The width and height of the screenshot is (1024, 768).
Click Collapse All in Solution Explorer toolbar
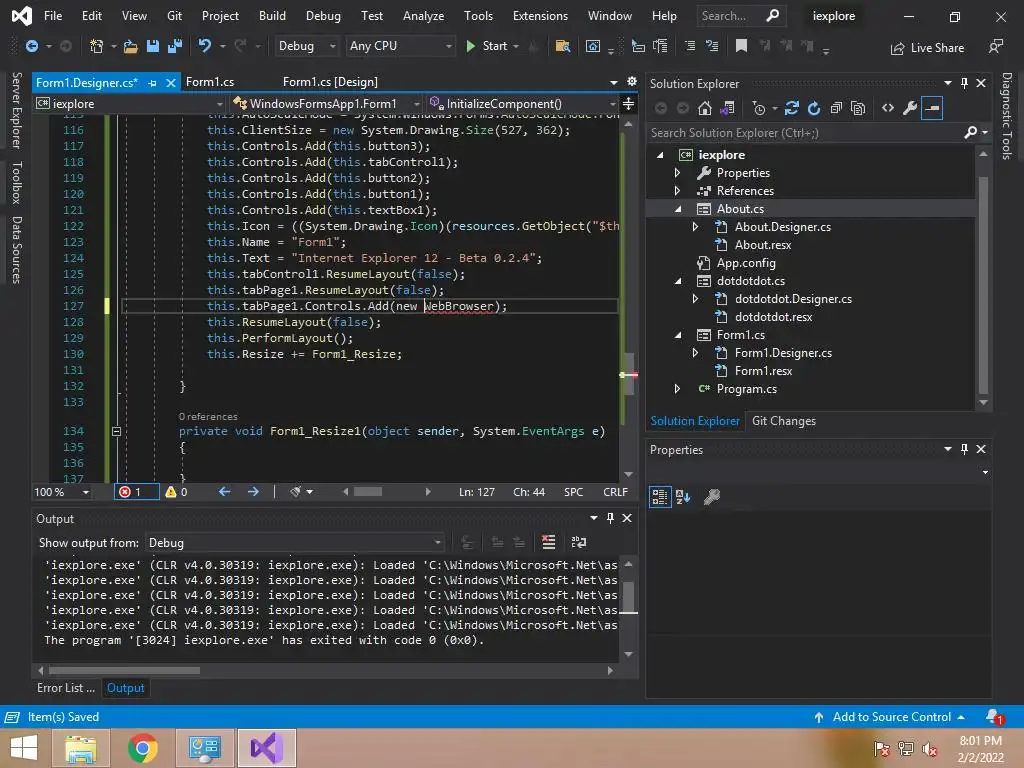[x=835, y=108]
